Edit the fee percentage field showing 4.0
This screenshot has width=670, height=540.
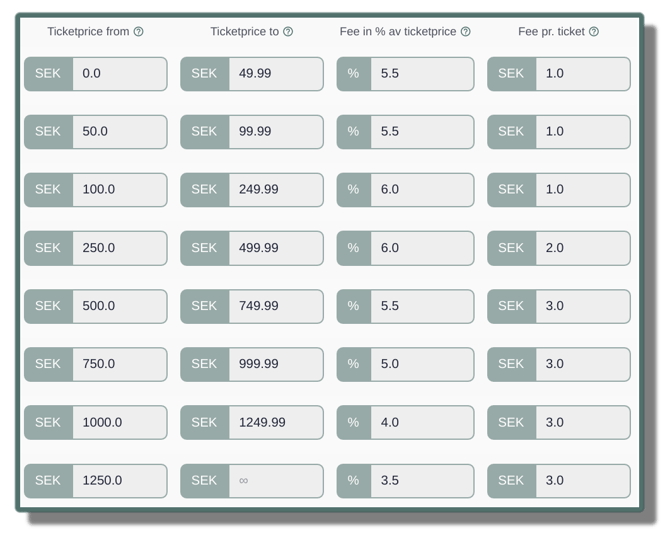[420, 422]
